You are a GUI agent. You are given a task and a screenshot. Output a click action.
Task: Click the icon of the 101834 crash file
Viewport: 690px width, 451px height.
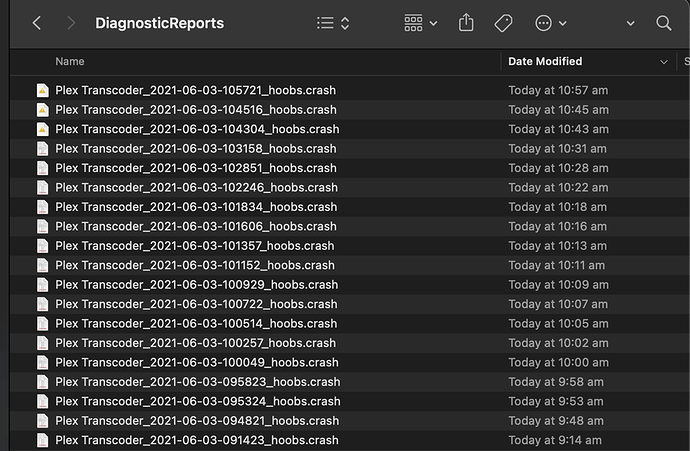(42, 207)
